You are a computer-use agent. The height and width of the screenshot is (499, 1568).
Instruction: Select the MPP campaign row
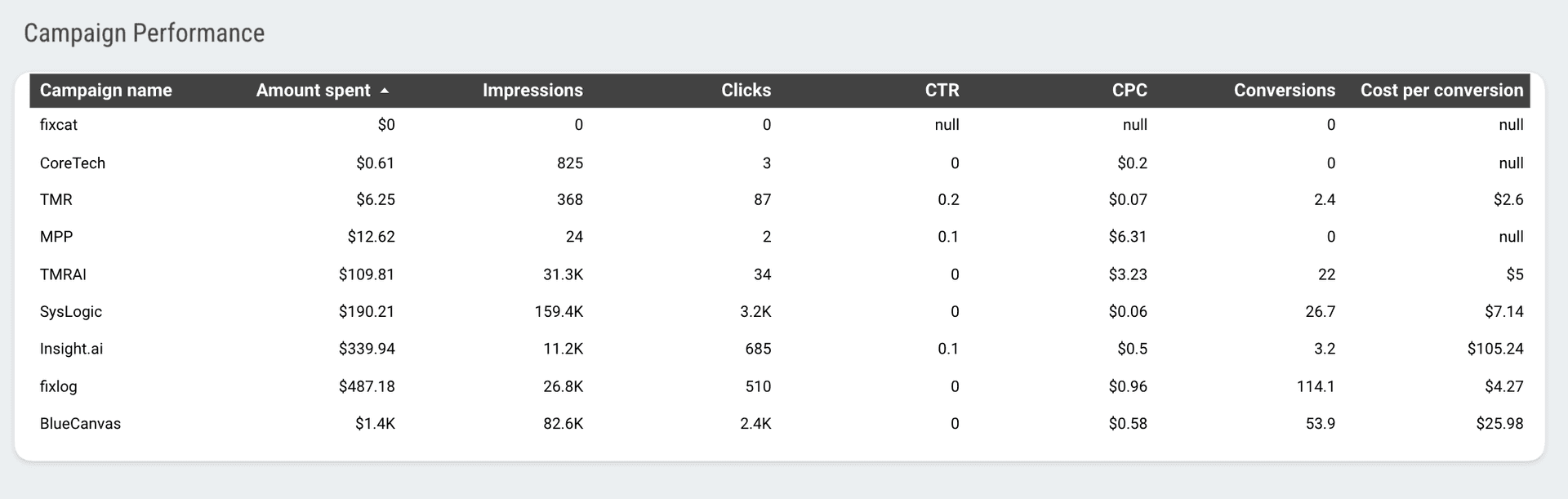[x=56, y=237]
